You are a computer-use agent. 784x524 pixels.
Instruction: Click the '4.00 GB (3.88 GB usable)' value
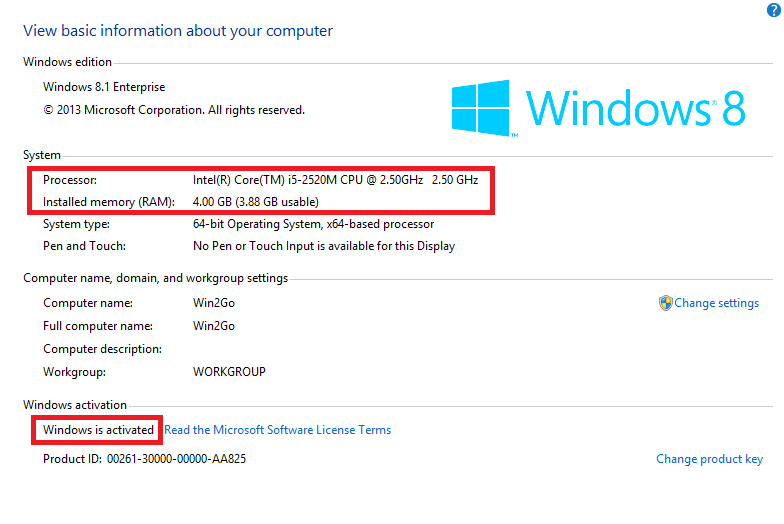256,202
